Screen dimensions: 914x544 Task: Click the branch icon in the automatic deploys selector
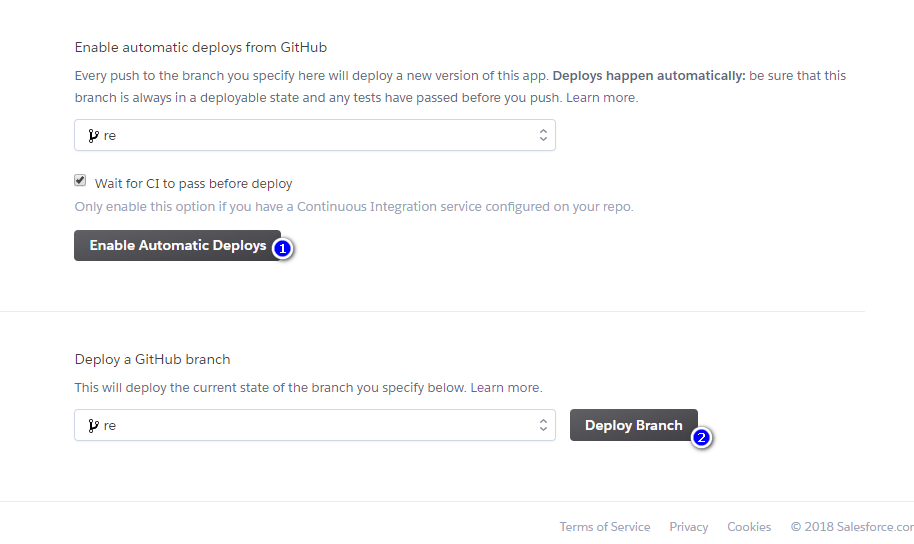[93, 135]
